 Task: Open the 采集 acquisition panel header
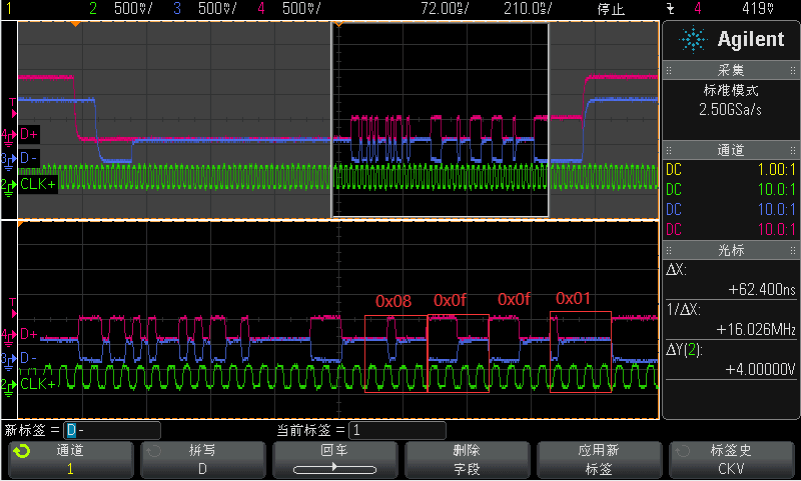(x=731, y=70)
